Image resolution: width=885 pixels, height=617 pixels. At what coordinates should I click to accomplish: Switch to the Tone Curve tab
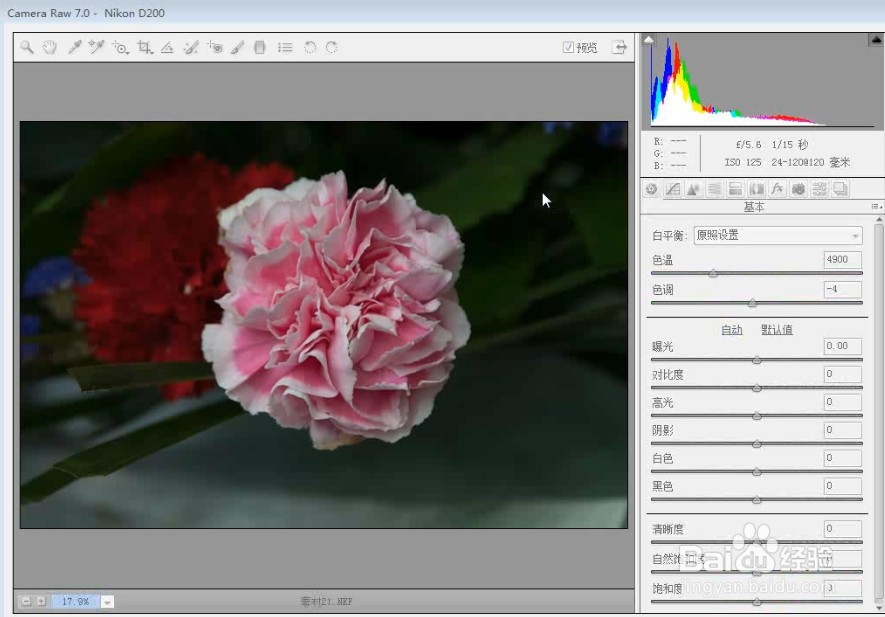click(672, 189)
